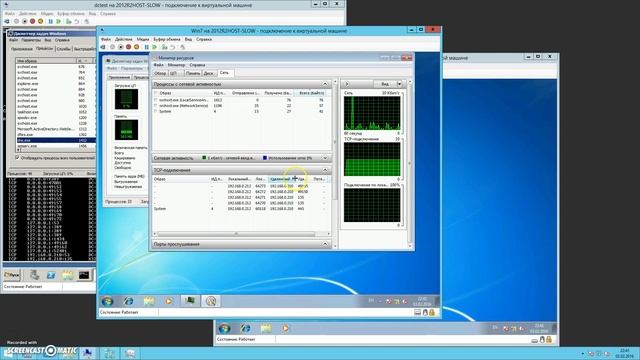The width and height of the screenshot is (640, 360).
Task: Click the Revert icon in Win7 VM toolbar
Action: click(x=173, y=47)
